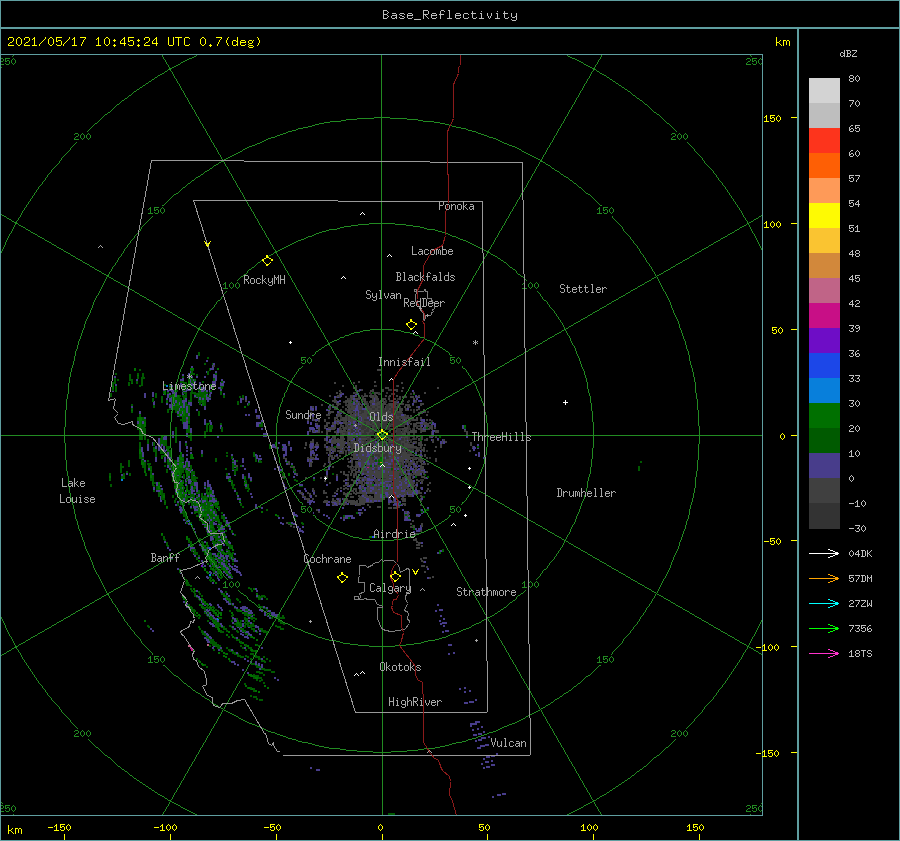The height and width of the screenshot is (841, 900).
Task: Select the Lacombe city label
Action: pyautogui.click(x=432, y=251)
